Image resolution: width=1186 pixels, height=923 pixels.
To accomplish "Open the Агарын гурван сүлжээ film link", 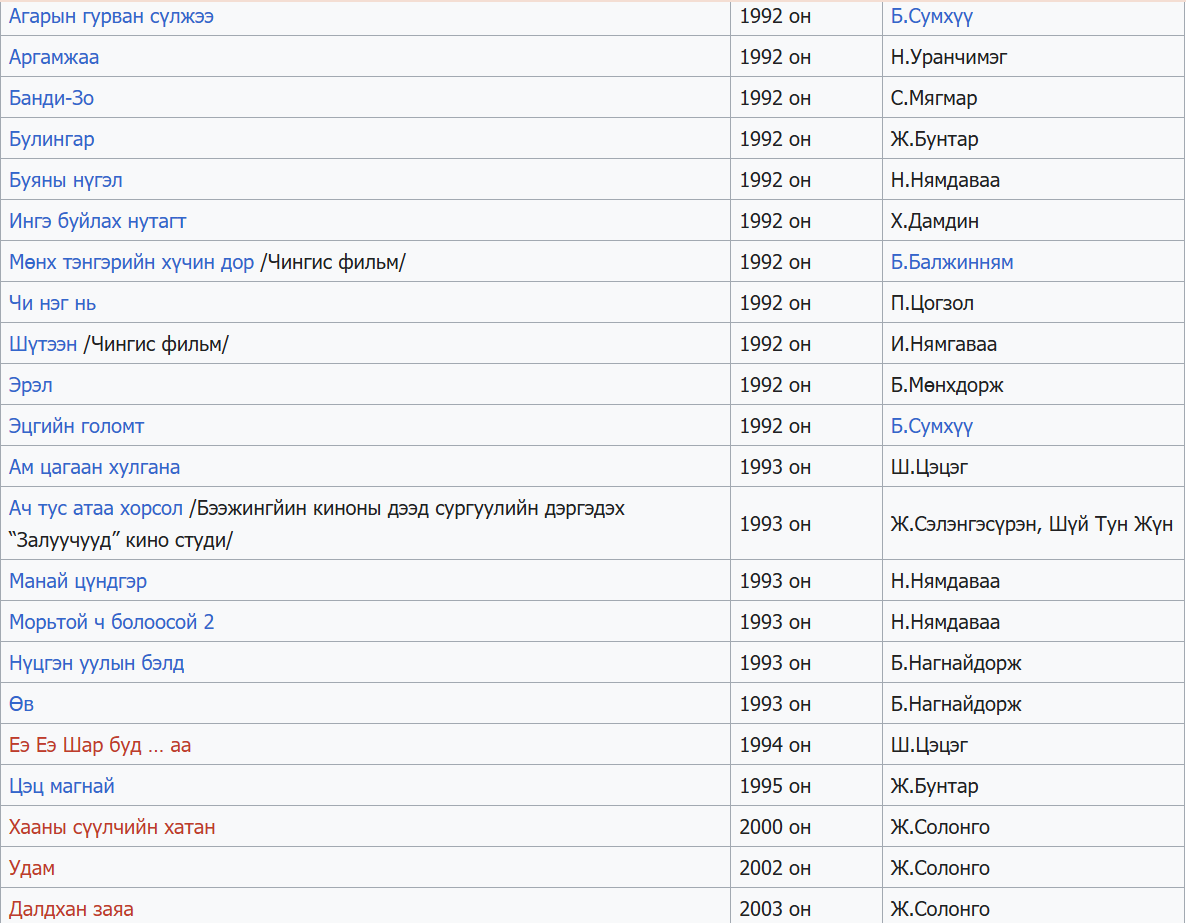I will click(111, 17).
